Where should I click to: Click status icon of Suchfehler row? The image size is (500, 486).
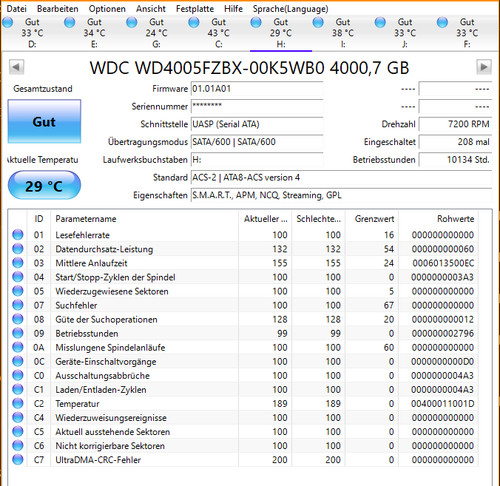point(18,305)
